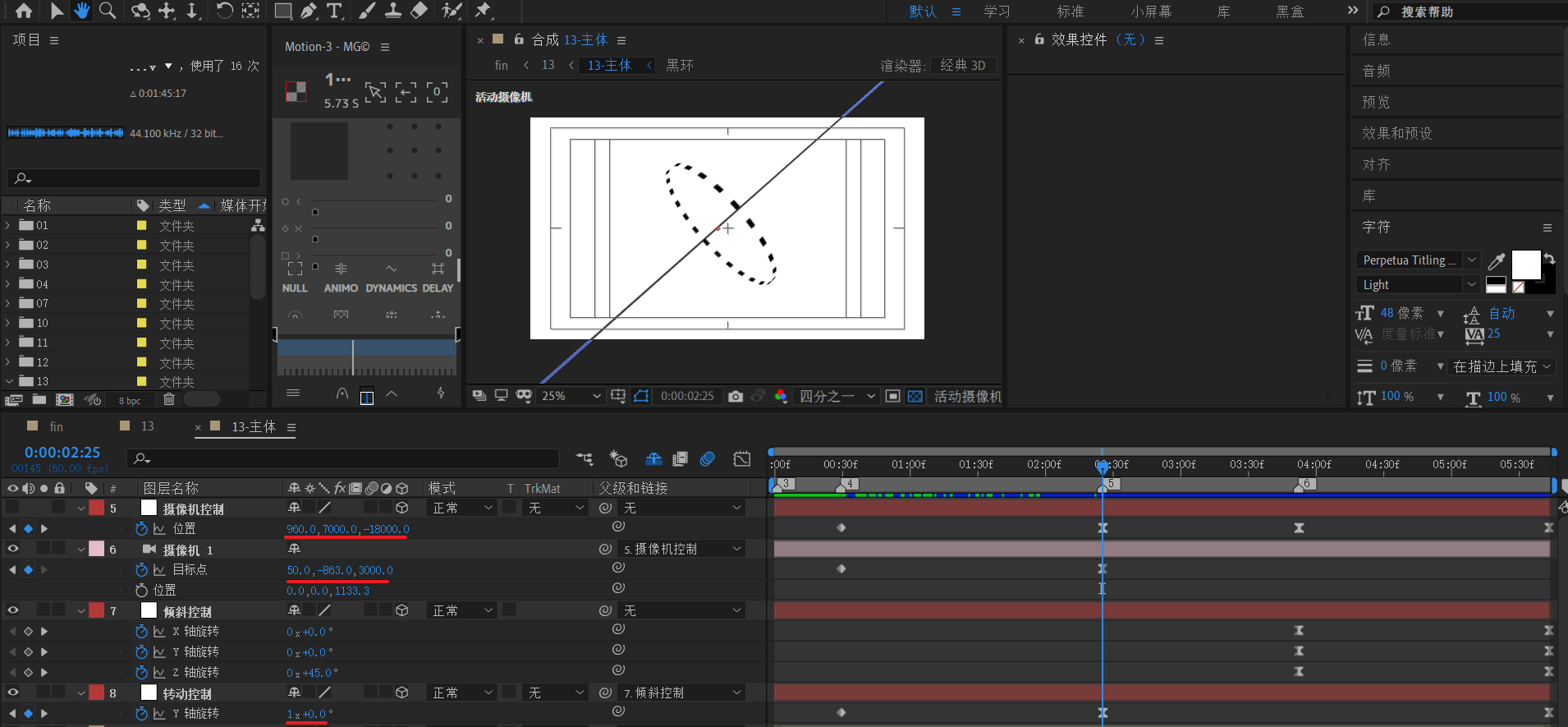Toggle visibility eye of layer 7 倾斜控制
This screenshot has width=1568, height=727.
click(12, 610)
